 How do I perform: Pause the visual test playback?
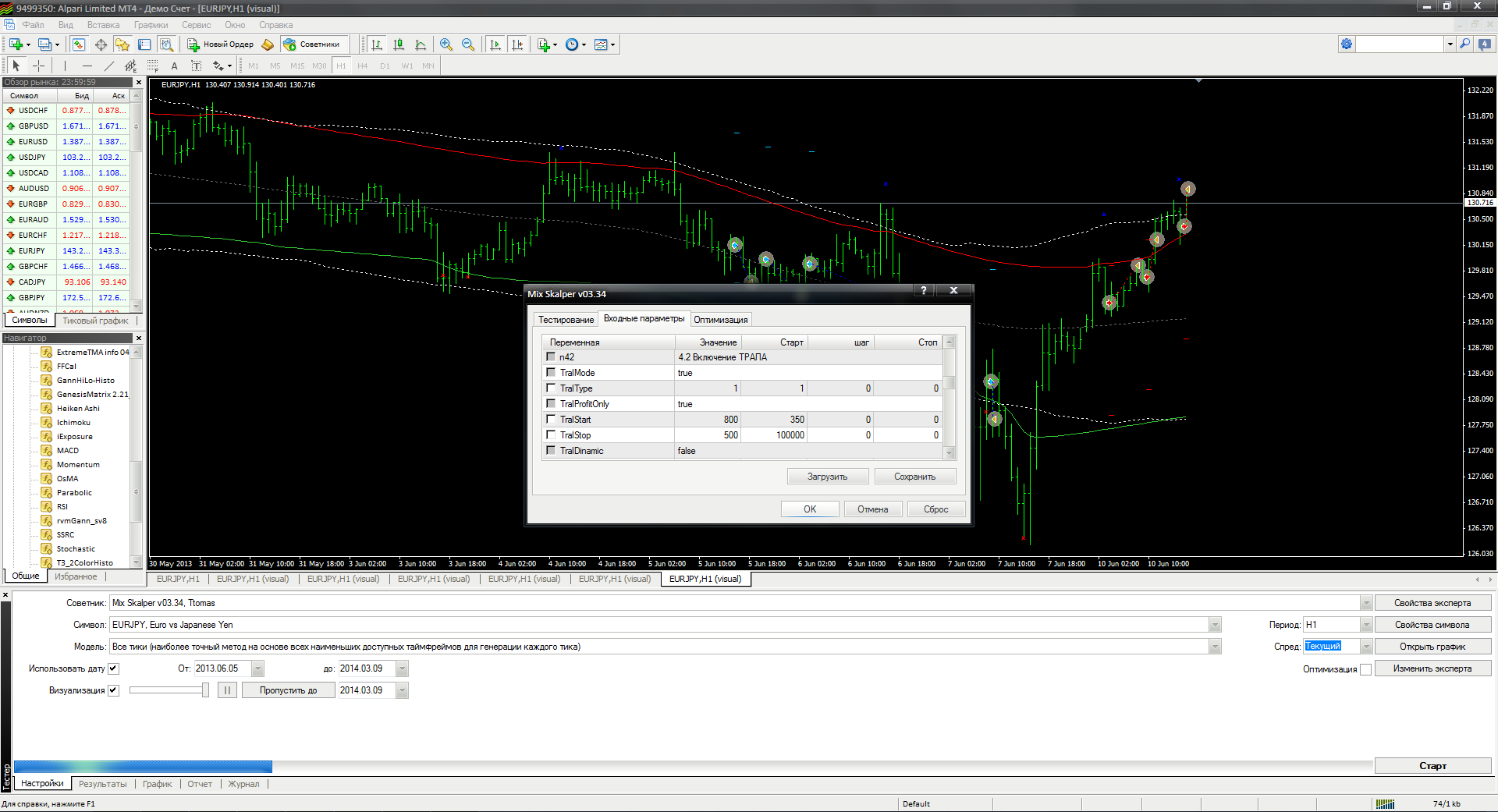(x=227, y=690)
